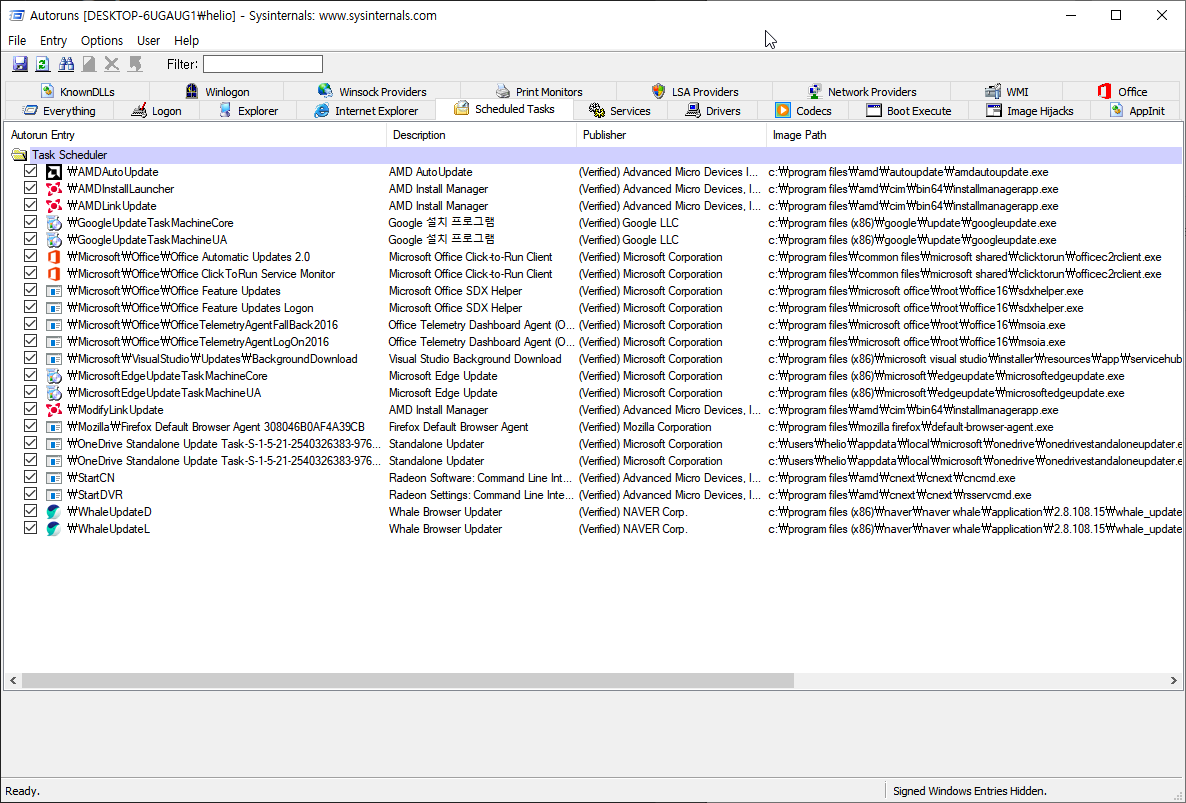Select the OfficeTelemetryAgentLogOn2016 entry text

tap(198, 342)
